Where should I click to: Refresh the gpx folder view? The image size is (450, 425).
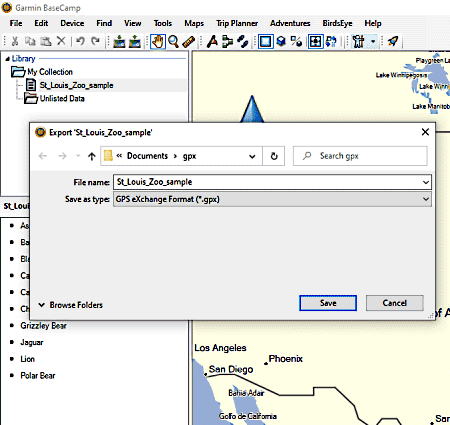[274, 156]
